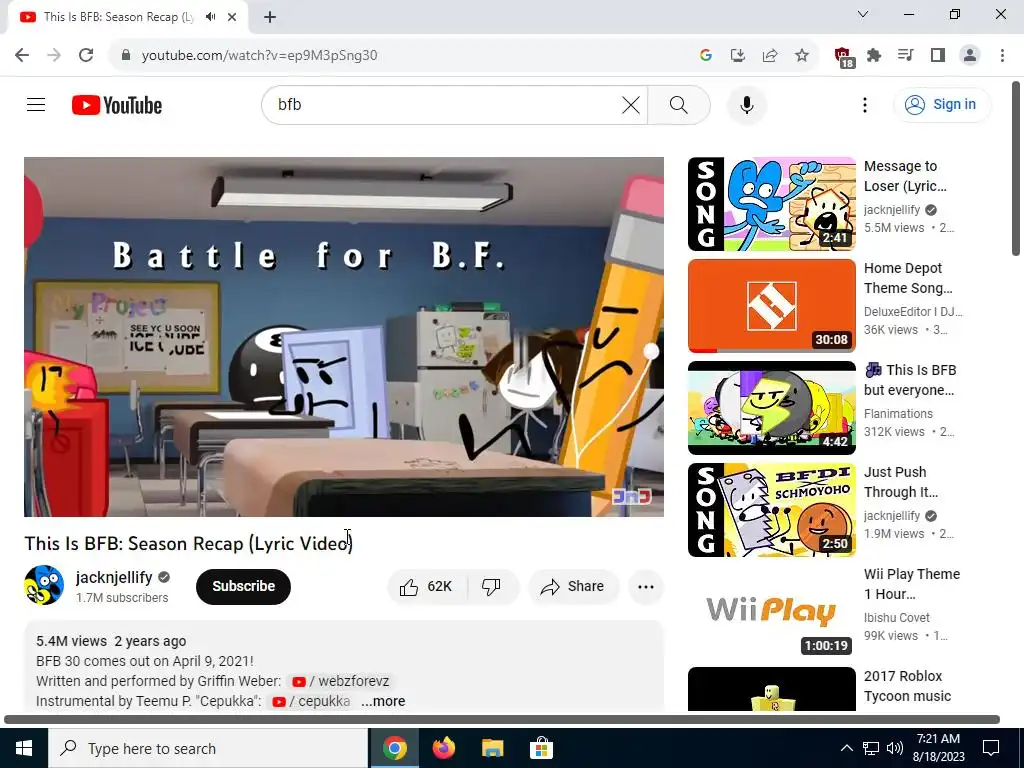Open Chrome profile avatar
Screen dimensions: 1024x768
(970, 55)
